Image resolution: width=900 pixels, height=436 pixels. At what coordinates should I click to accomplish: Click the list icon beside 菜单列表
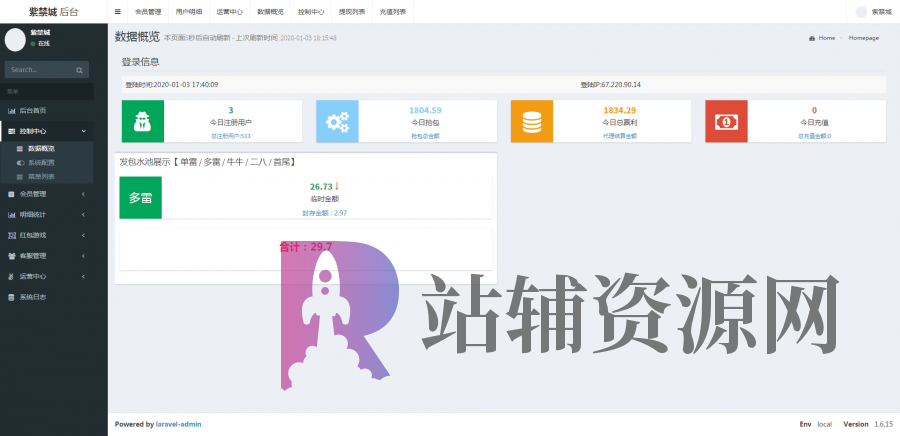[x=20, y=177]
